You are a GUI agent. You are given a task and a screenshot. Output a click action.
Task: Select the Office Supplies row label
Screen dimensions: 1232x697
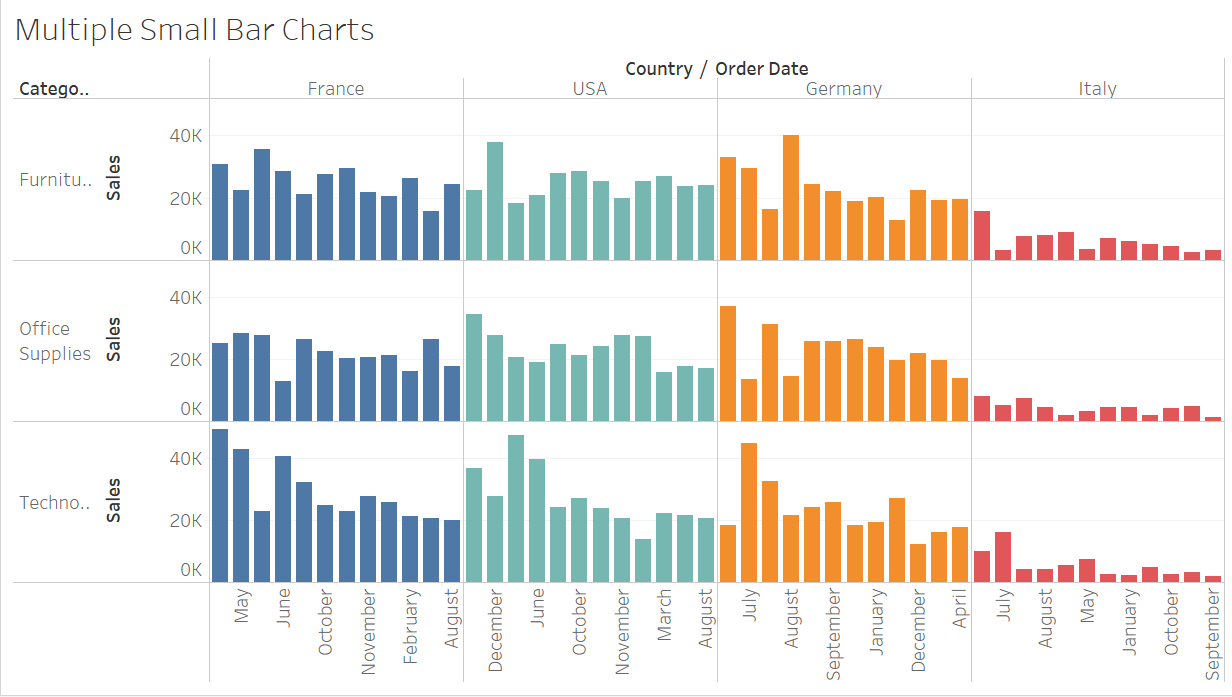pyautogui.click(x=55, y=341)
